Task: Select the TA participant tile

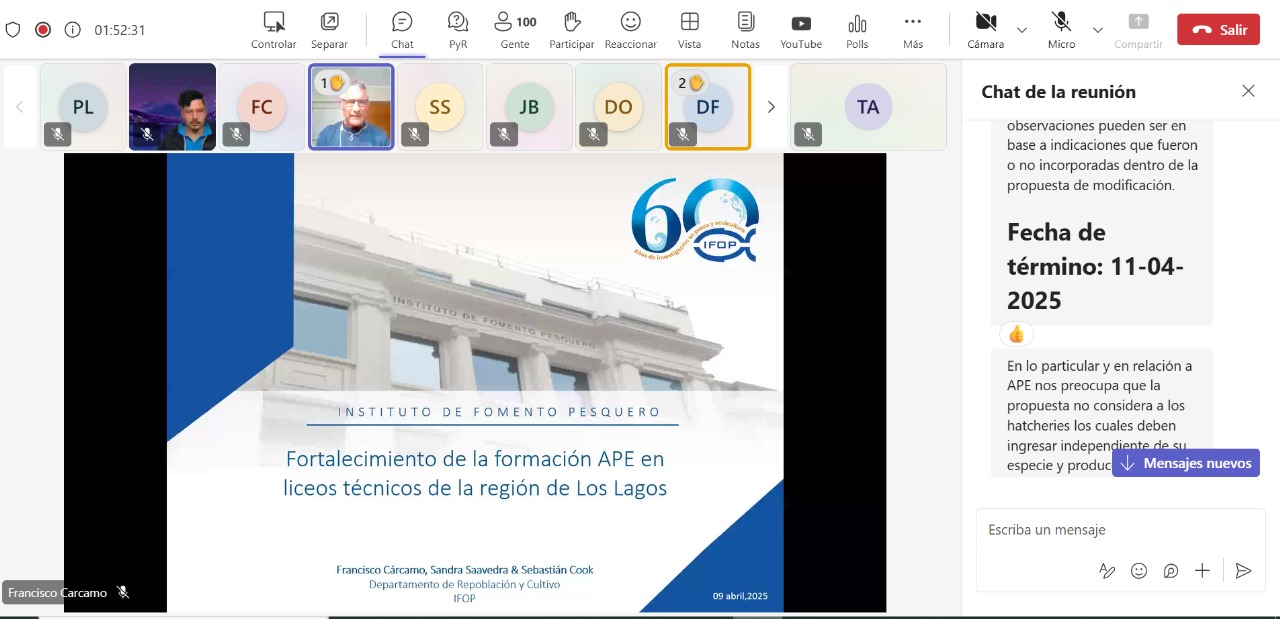Action: coord(868,107)
